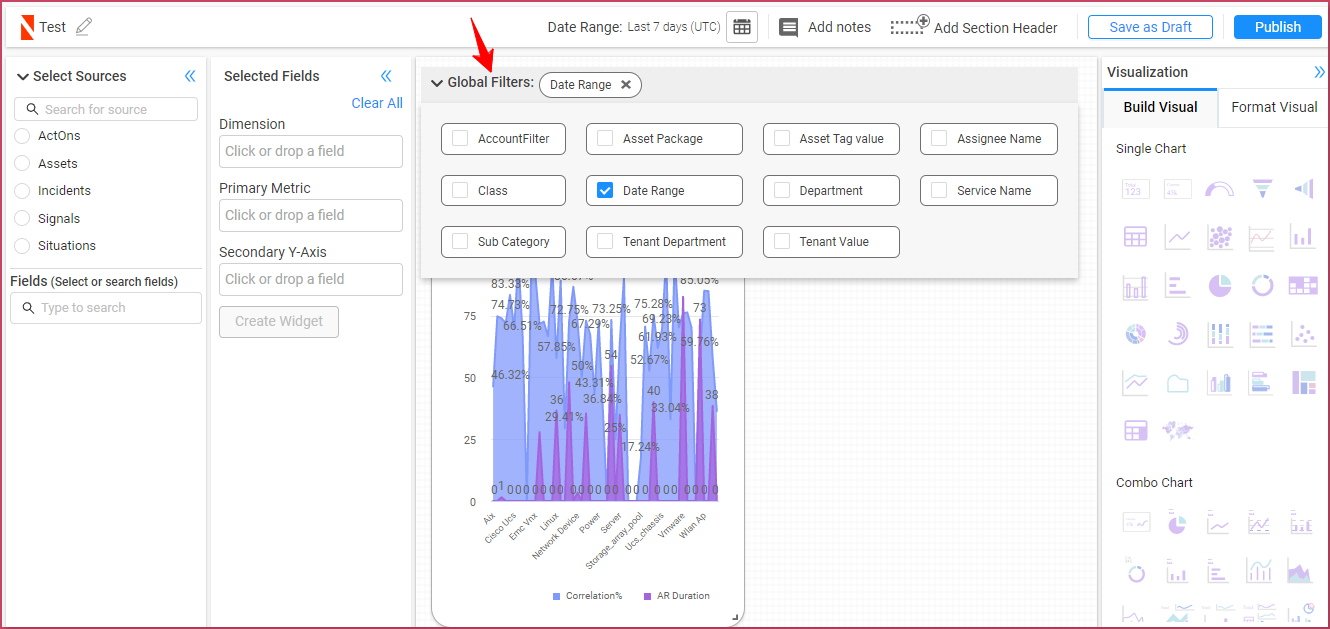The height and width of the screenshot is (629, 1330).
Task: Select the scatter plot visual
Action: [x=1303, y=334]
